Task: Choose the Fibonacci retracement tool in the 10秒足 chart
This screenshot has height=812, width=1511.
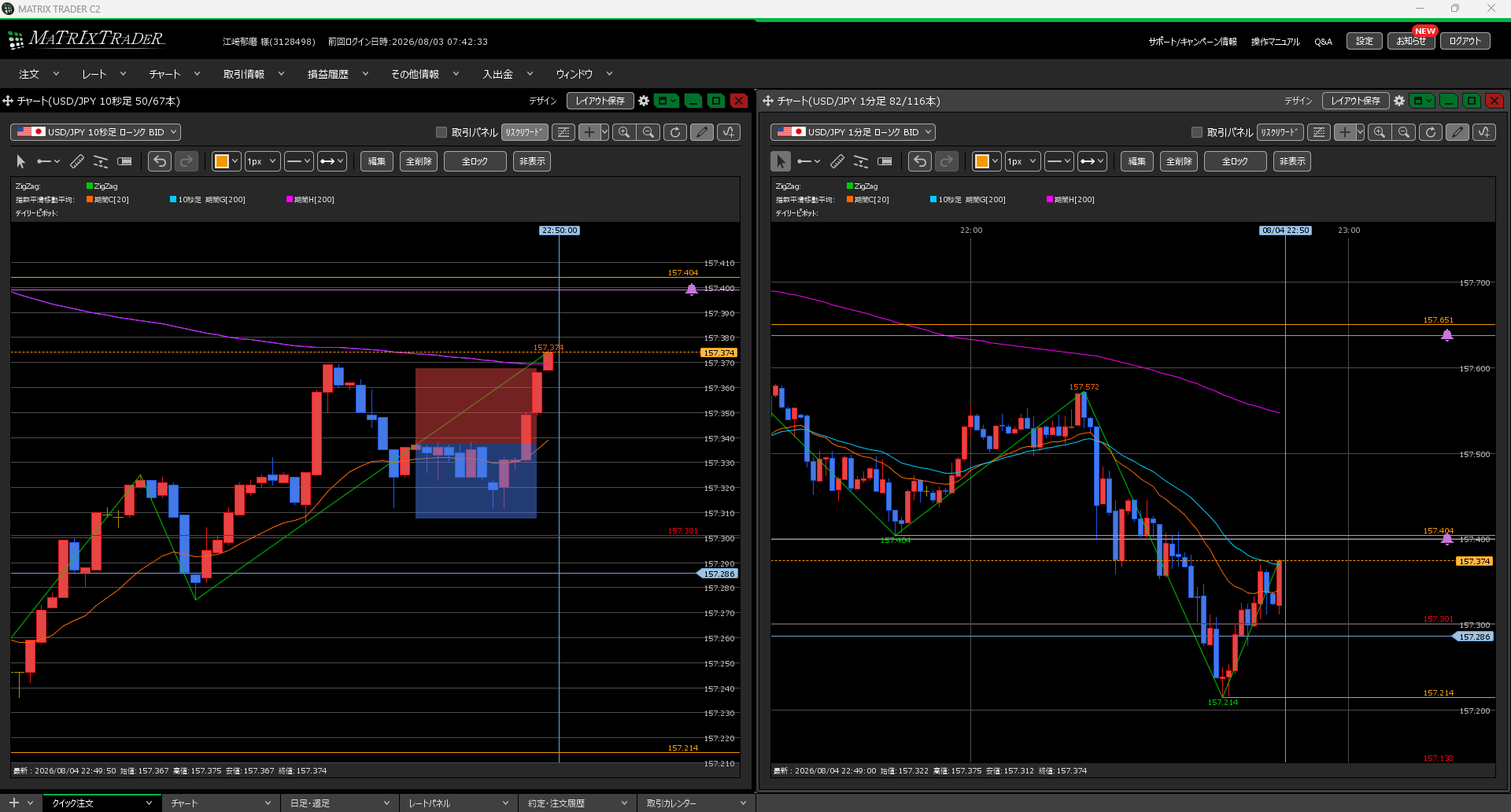Action: 101,161
